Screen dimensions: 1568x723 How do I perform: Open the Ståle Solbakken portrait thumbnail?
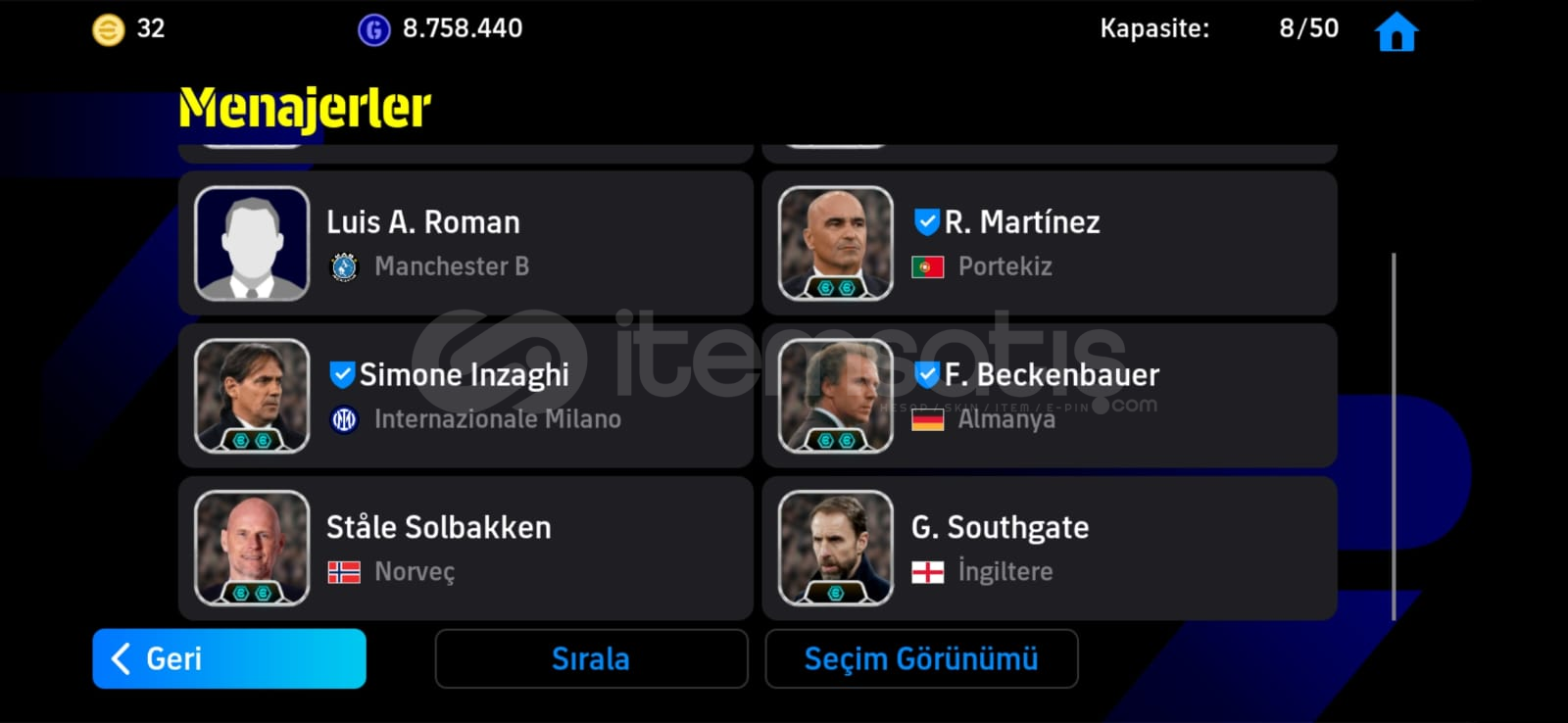tap(252, 548)
